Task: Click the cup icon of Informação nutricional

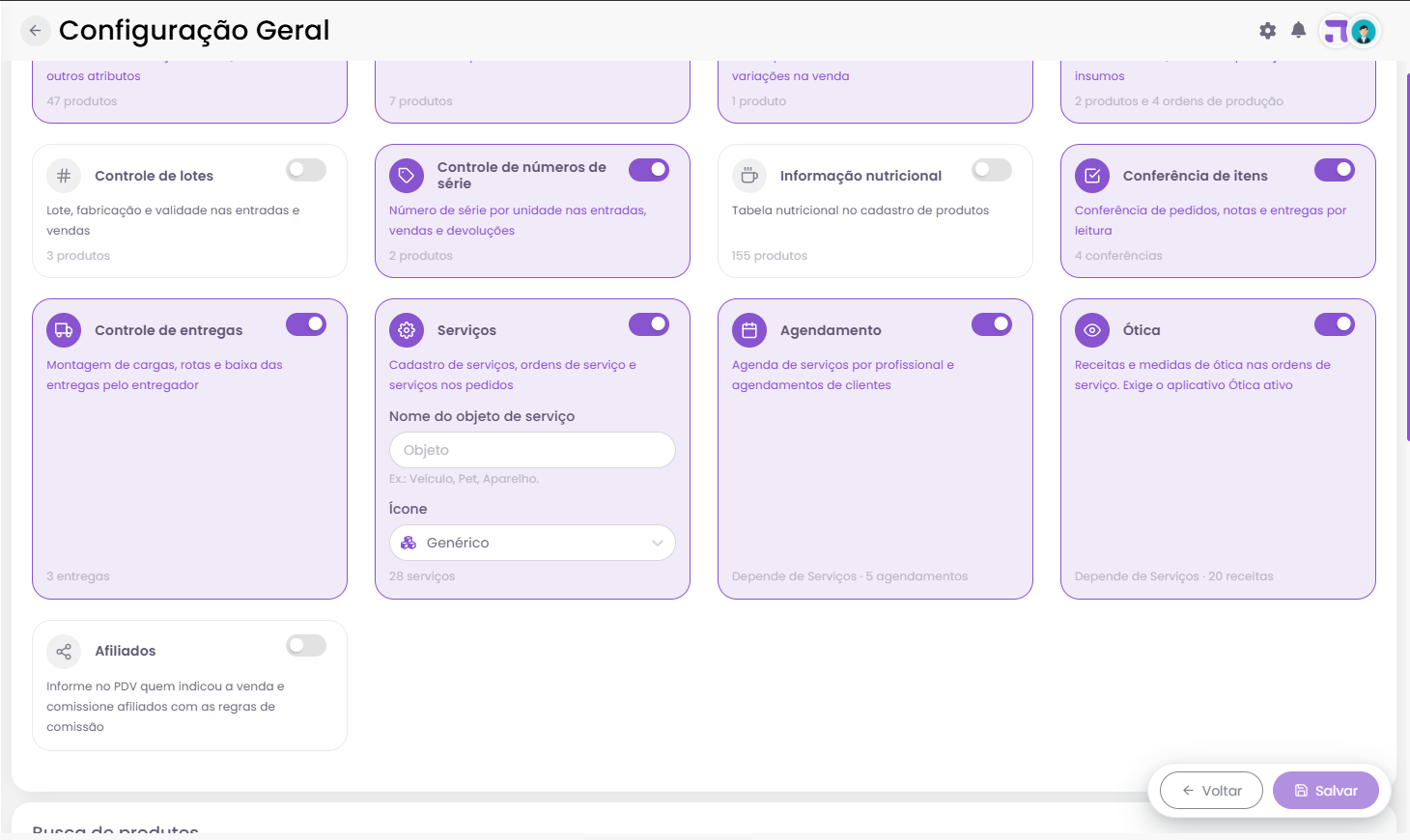Action: click(x=749, y=176)
